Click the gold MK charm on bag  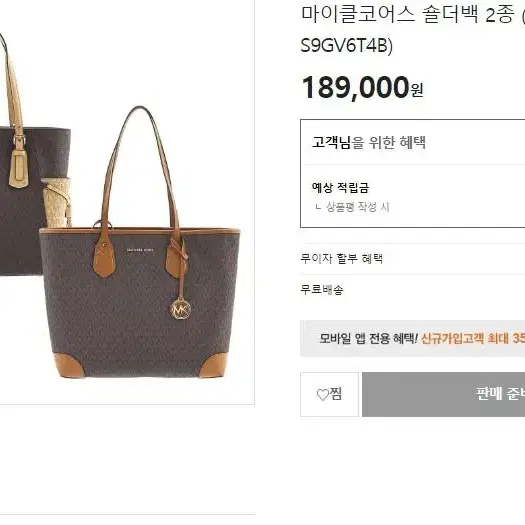[181, 309]
